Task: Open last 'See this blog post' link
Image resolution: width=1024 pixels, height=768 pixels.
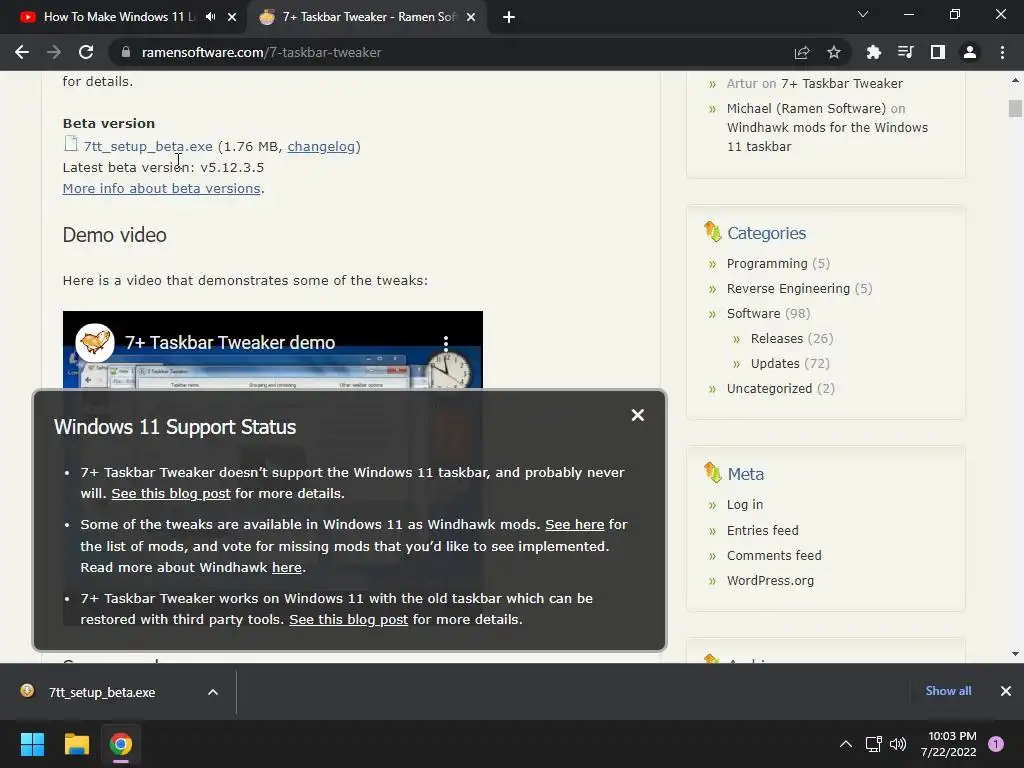Action: pyautogui.click(x=348, y=619)
